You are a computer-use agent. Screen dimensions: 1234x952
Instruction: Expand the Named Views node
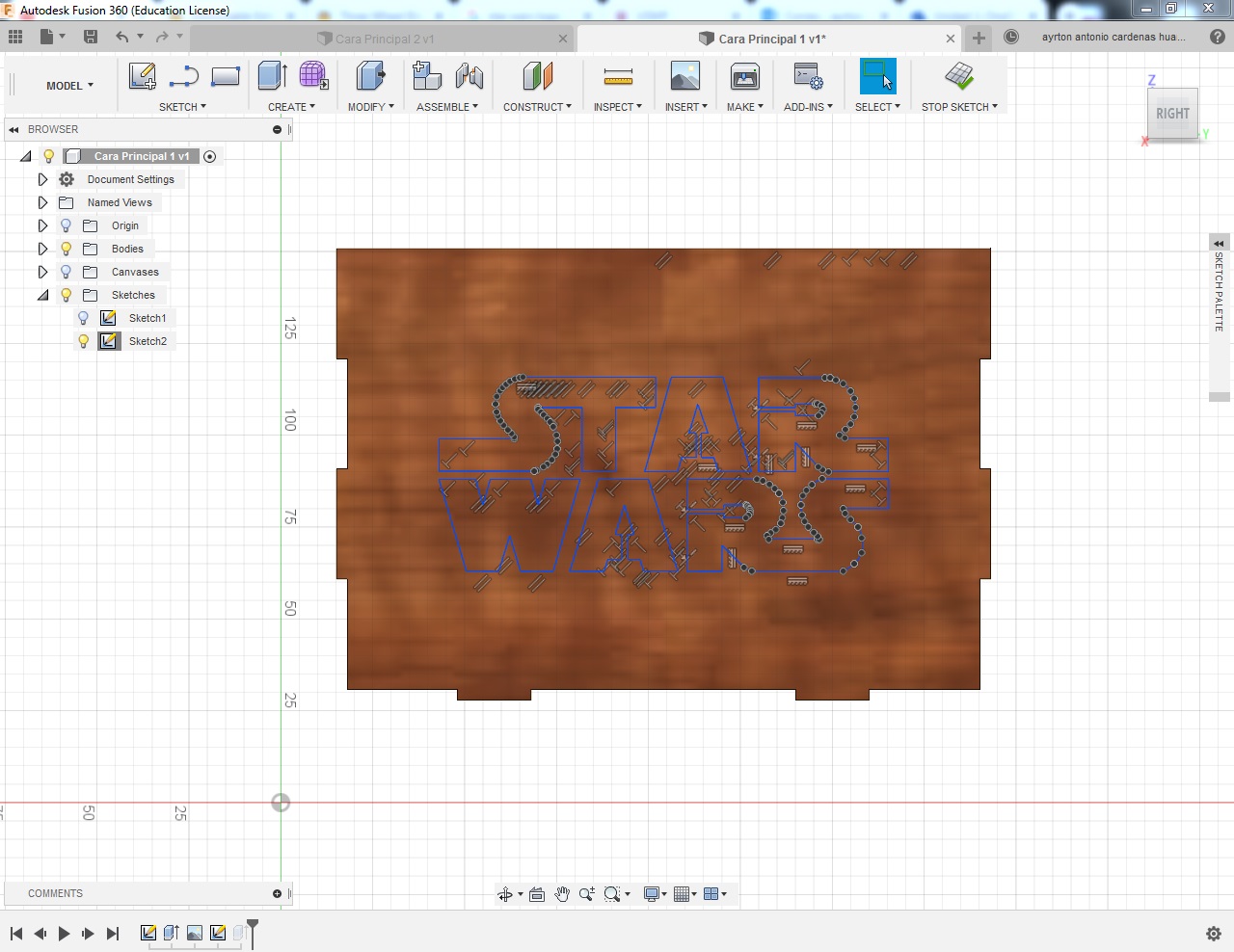click(42, 202)
